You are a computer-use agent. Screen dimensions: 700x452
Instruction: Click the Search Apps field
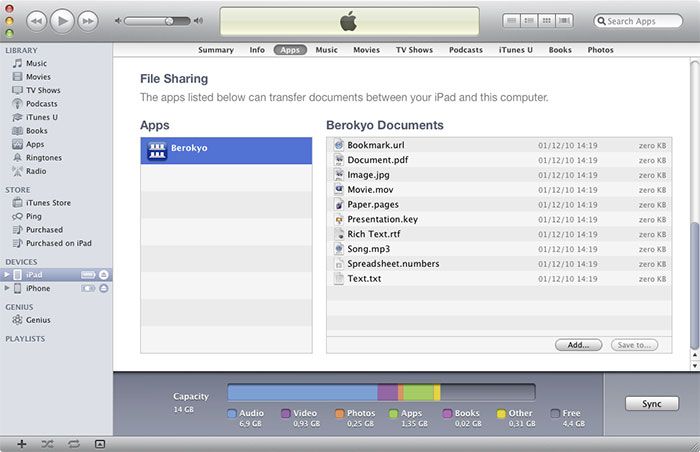pyautogui.click(x=638, y=21)
